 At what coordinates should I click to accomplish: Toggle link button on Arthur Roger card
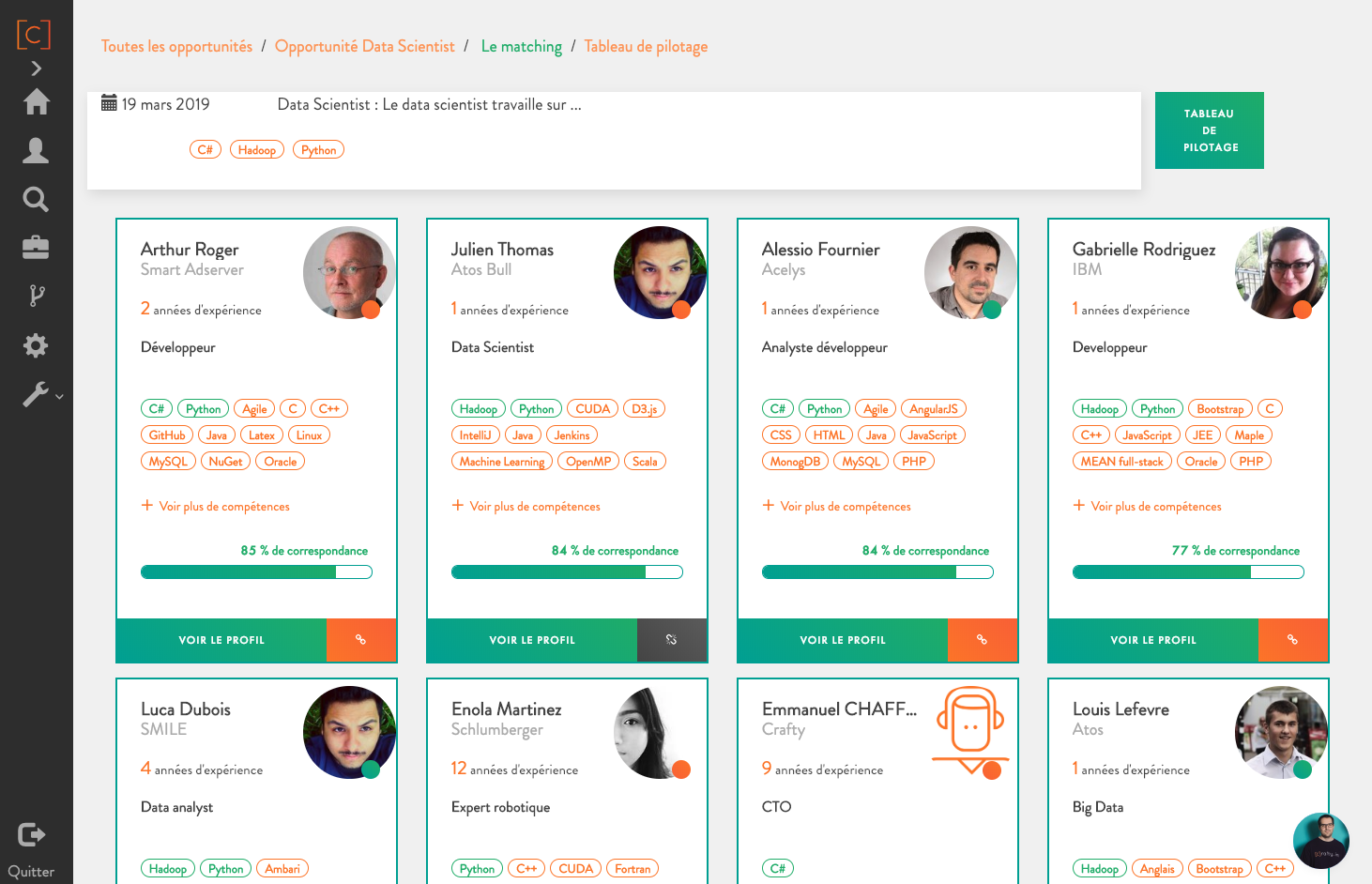[361, 640]
